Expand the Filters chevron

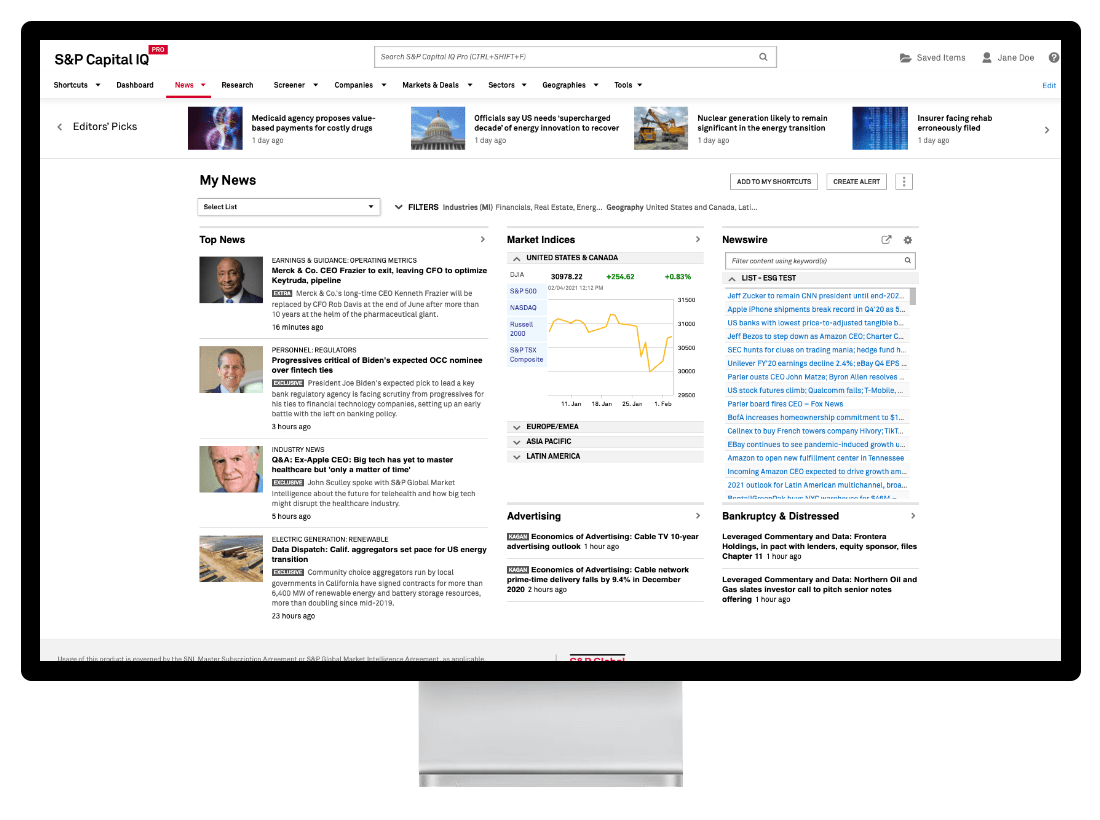399,207
